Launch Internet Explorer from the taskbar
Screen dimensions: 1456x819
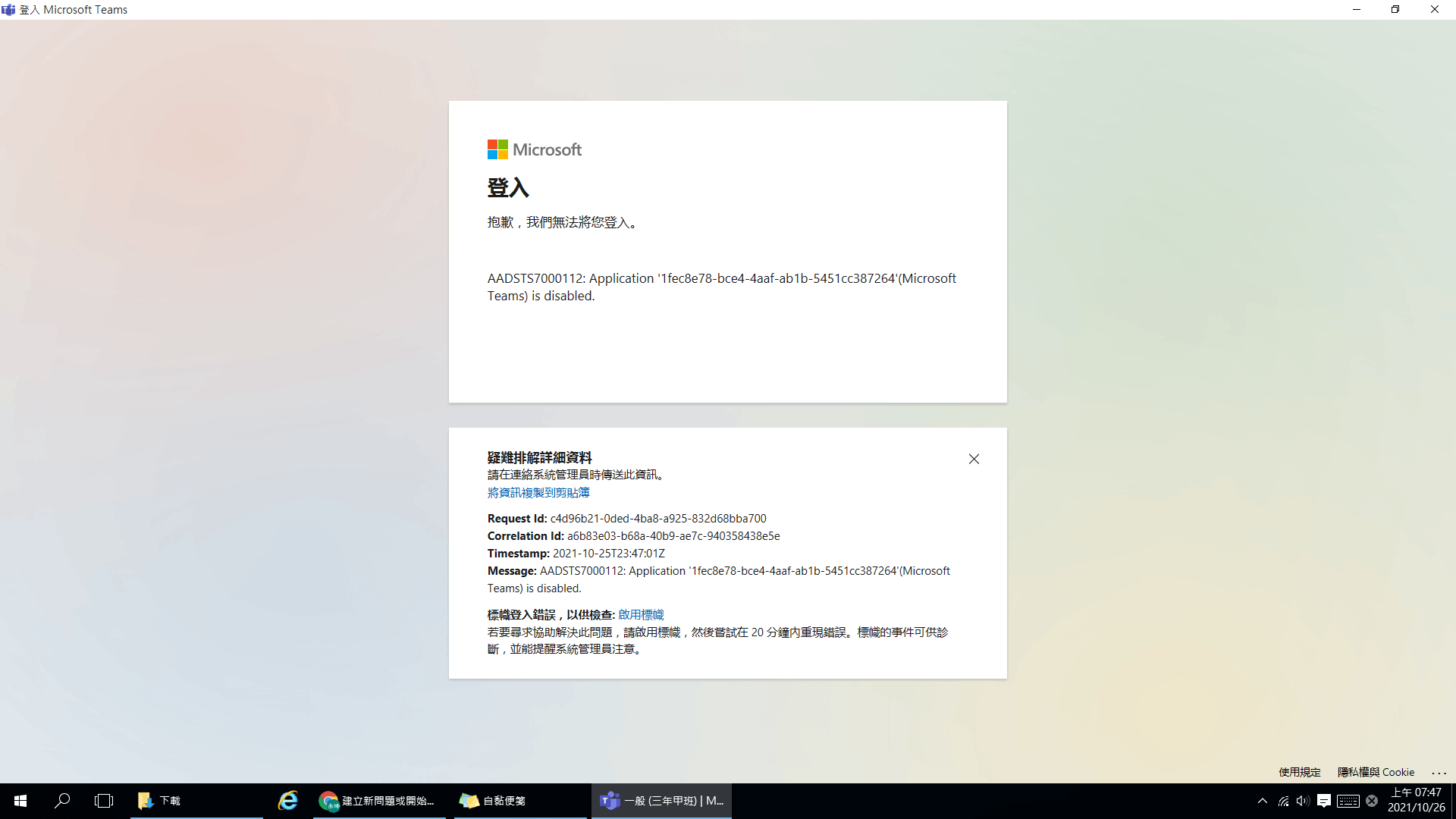pos(287,801)
